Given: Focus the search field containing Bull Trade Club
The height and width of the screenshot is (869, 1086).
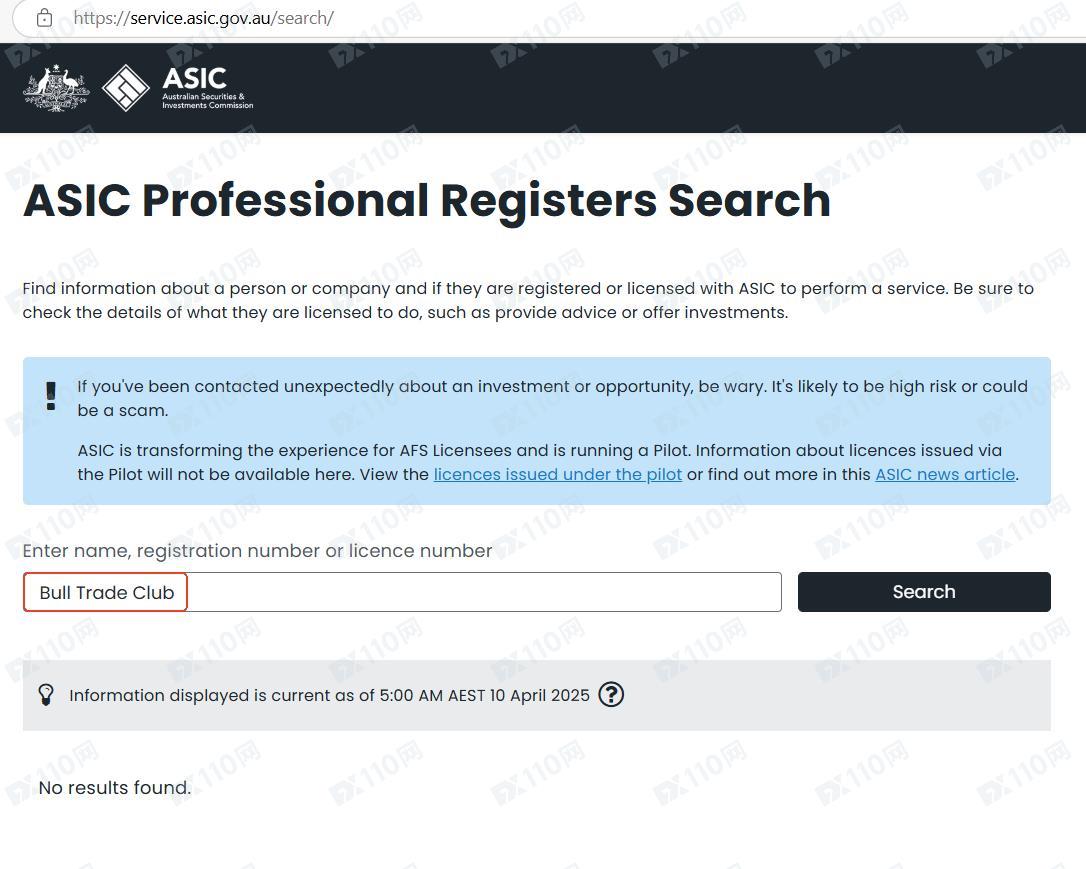Looking at the screenshot, I should (x=402, y=592).
